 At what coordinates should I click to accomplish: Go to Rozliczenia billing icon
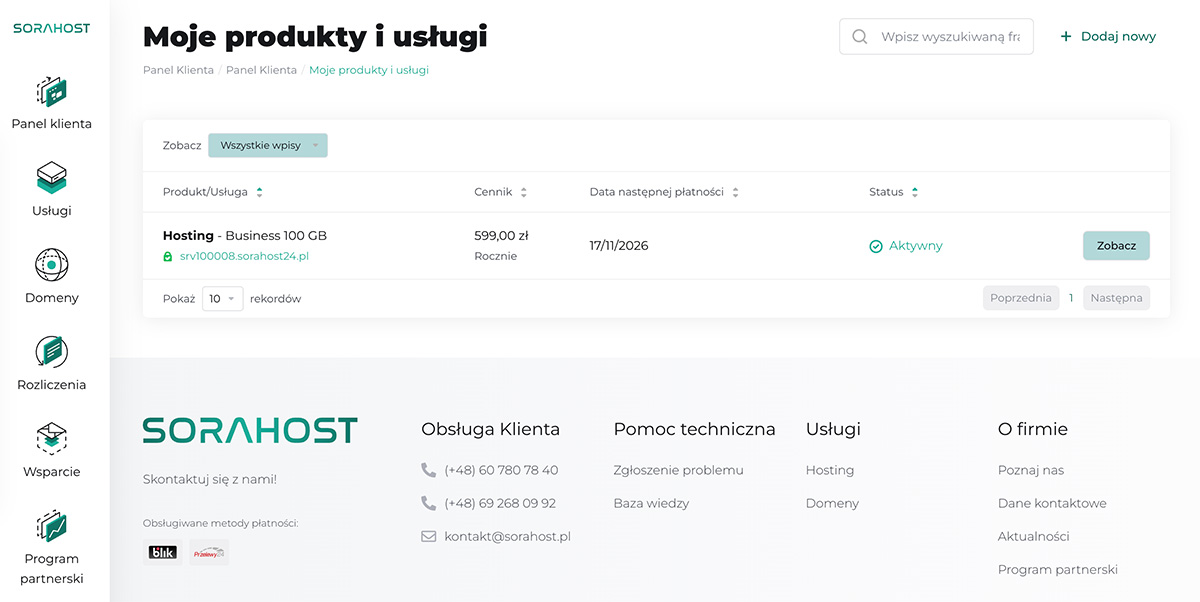tap(51, 353)
